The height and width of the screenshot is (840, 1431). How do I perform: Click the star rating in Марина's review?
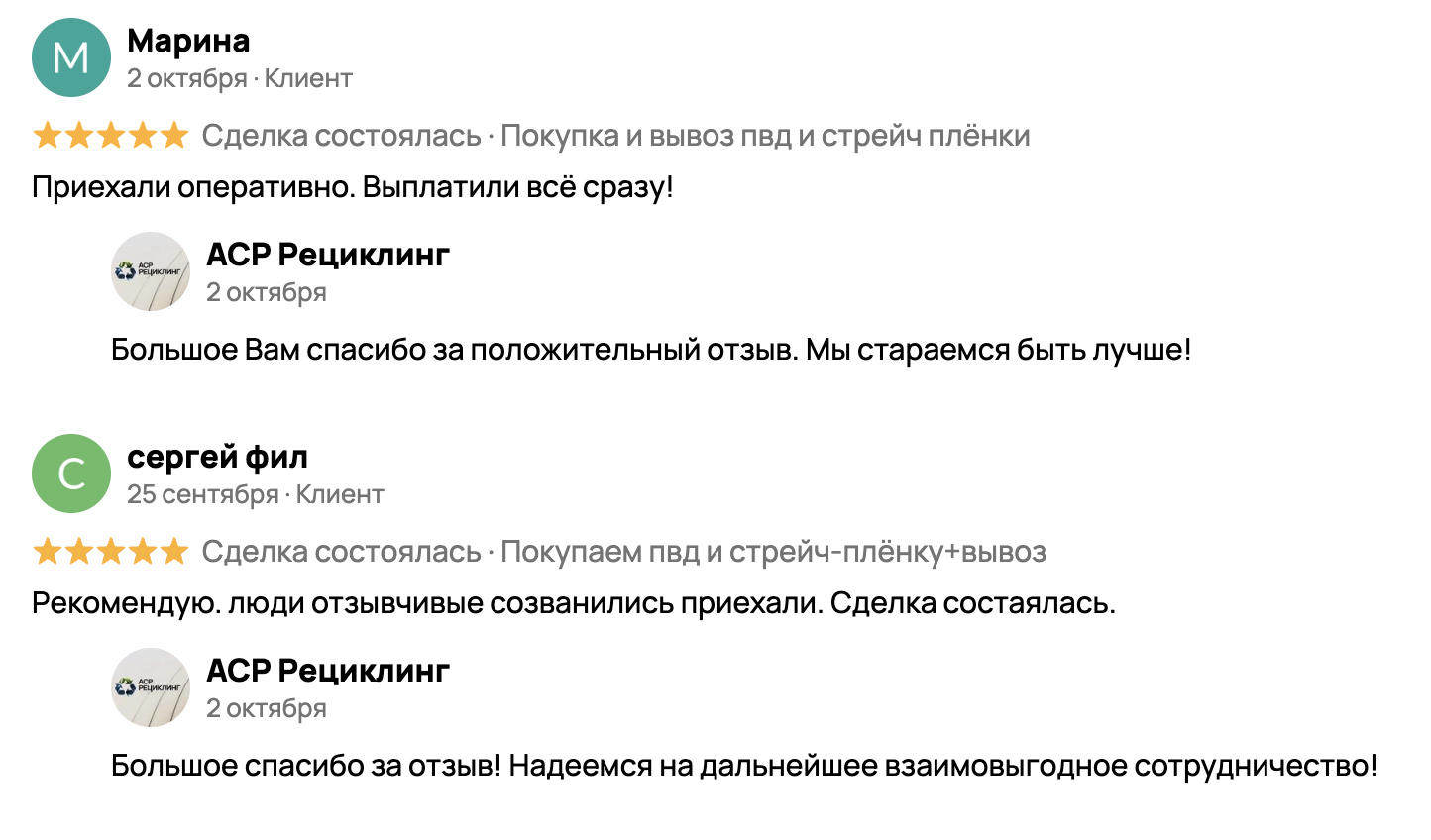click(110, 136)
